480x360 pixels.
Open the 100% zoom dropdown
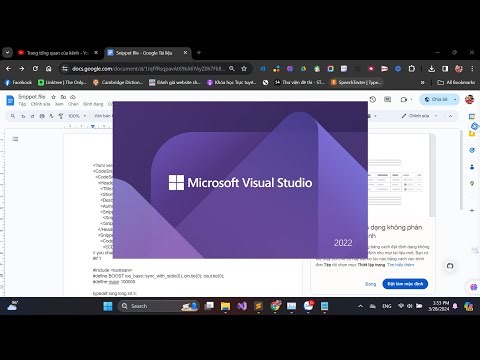[77, 116]
